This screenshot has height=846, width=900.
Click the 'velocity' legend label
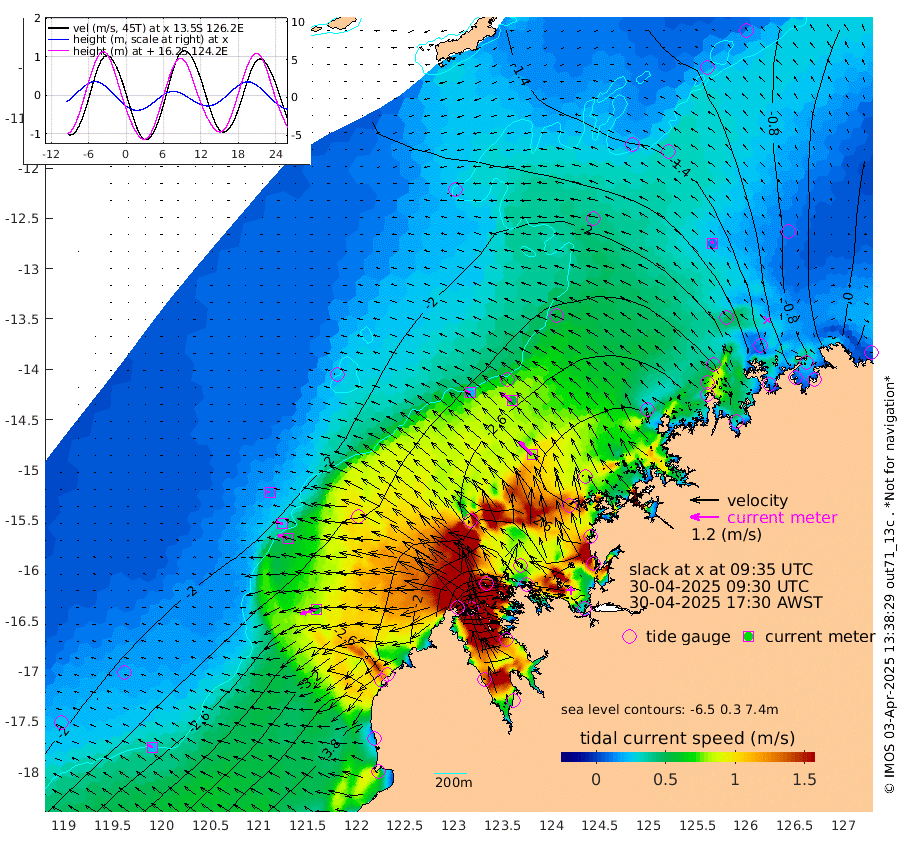(x=758, y=500)
